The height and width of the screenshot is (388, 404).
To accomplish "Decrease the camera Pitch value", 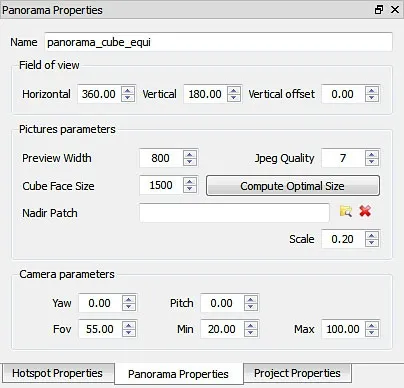I will click(x=251, y=307).
